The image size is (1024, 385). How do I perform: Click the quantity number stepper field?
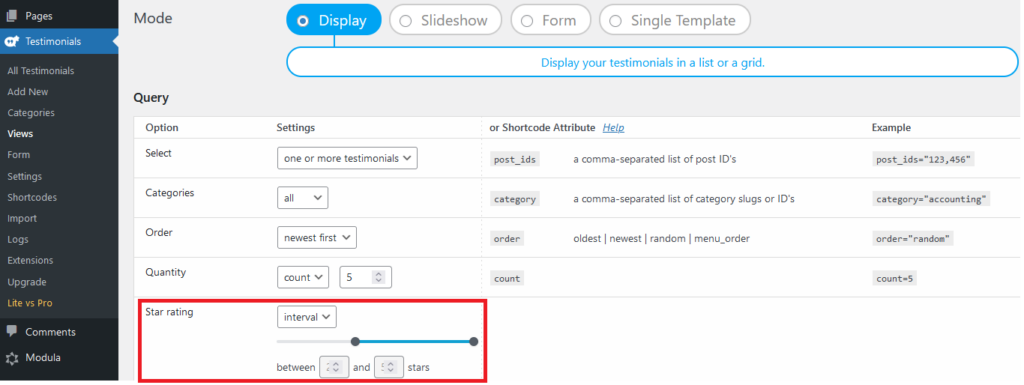click(366, 277)
